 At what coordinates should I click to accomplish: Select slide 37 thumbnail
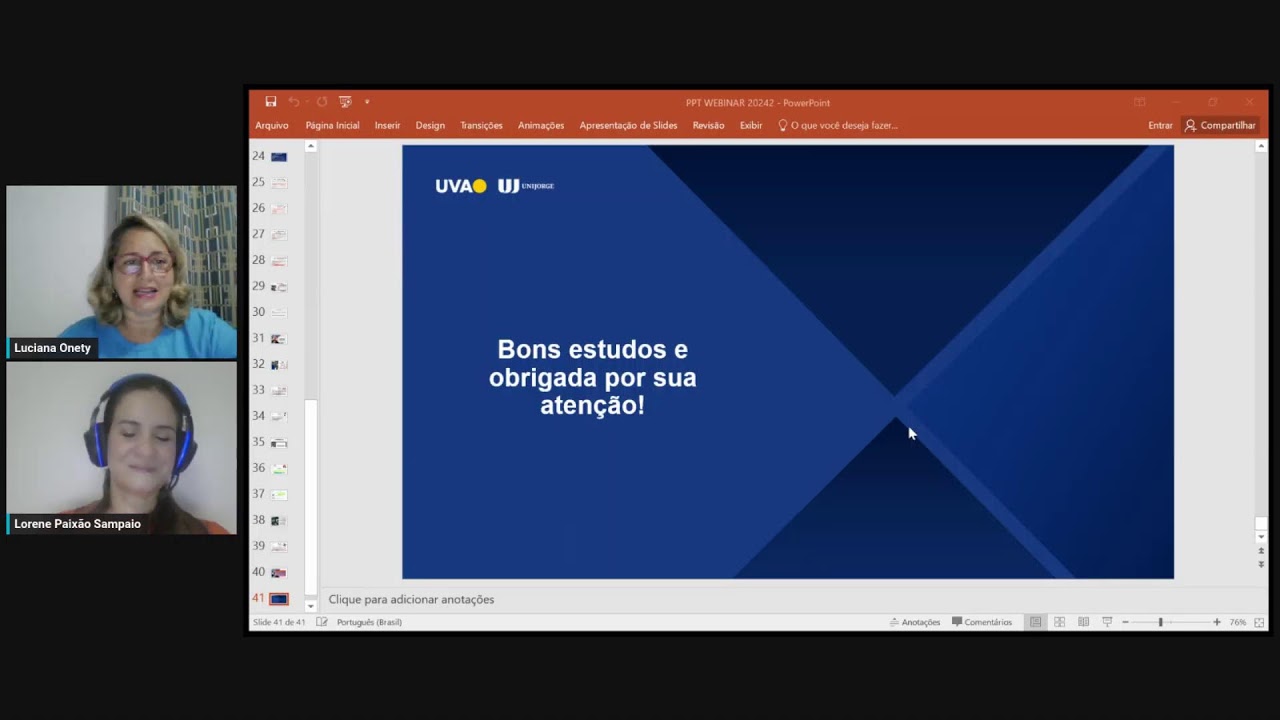tap(279, 495)
